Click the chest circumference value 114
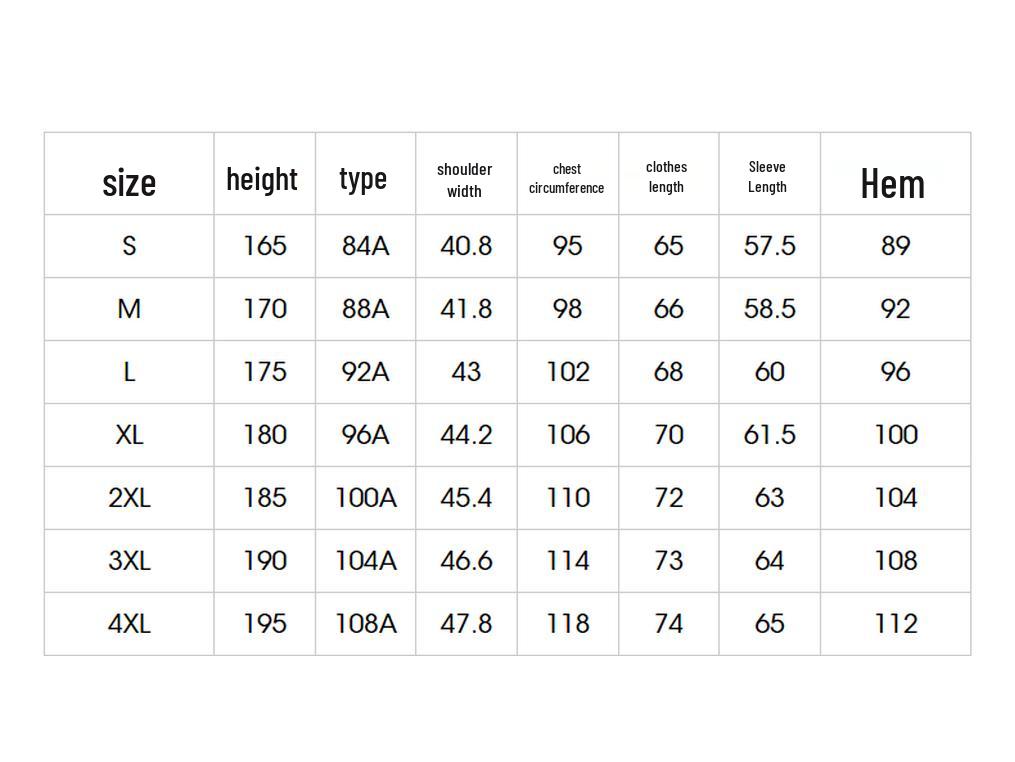 tap(567, 561)
